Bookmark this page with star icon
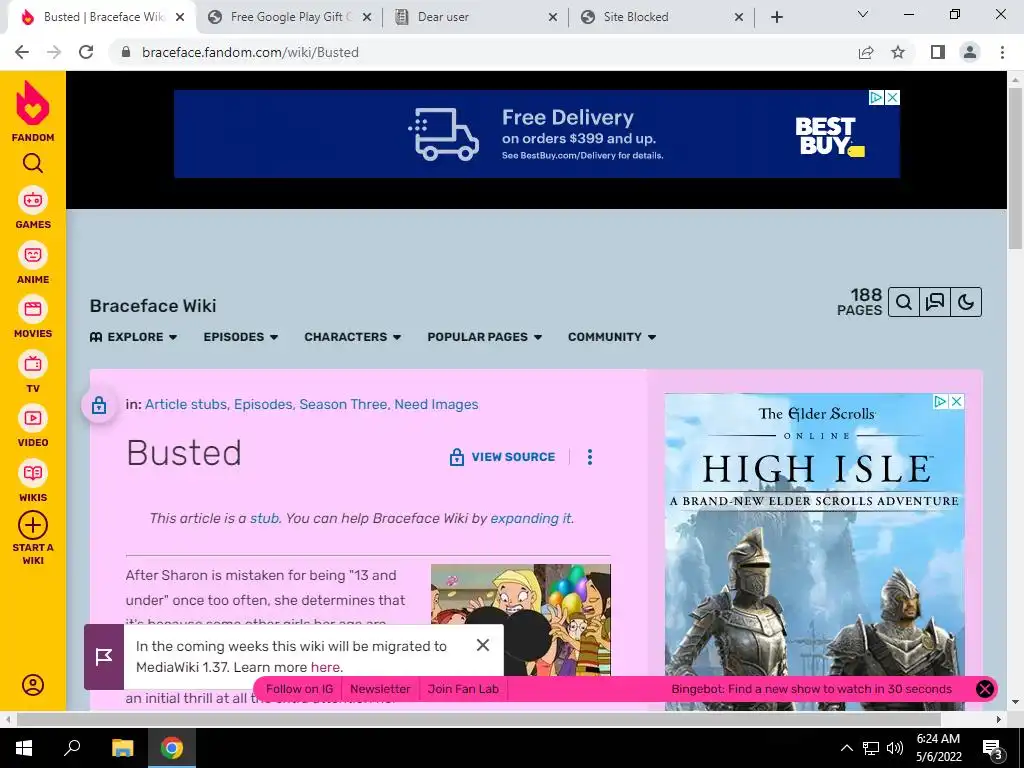 click(898, 52)
